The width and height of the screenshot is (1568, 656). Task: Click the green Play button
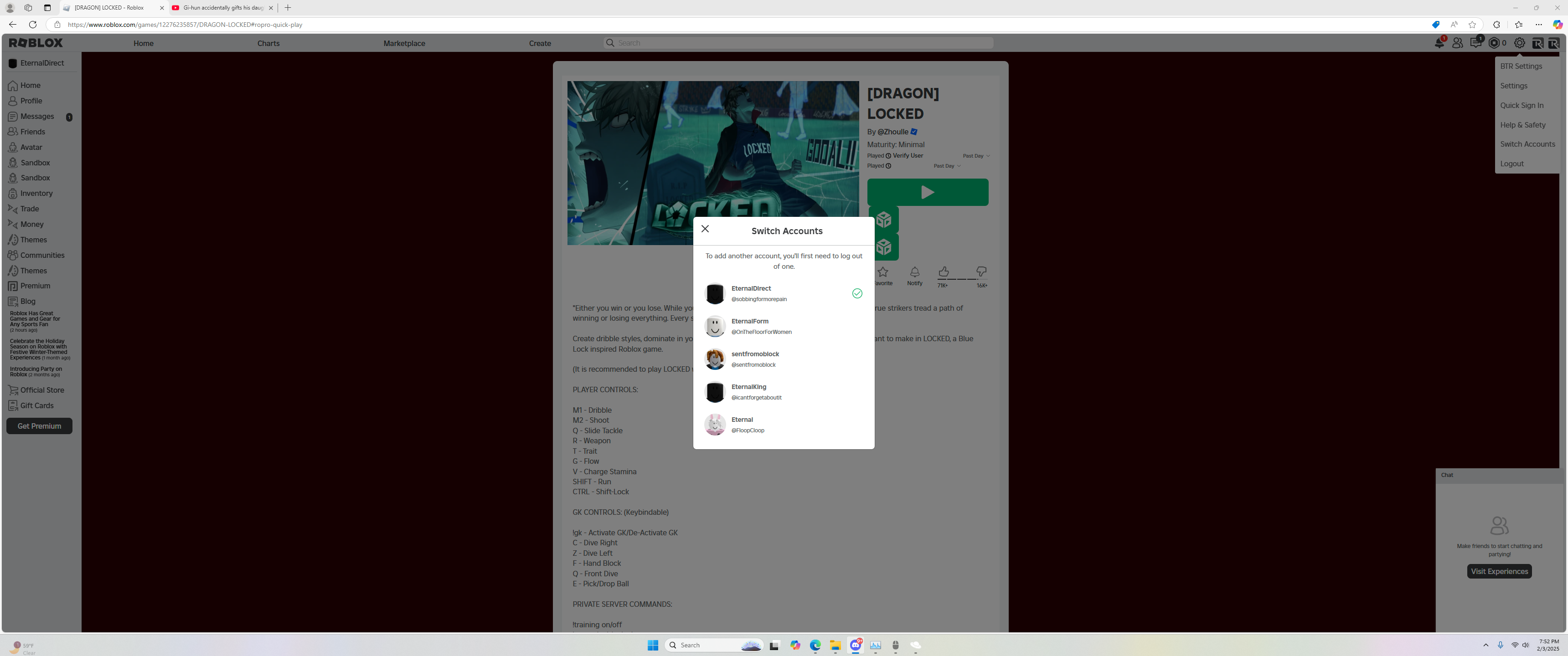[927, 192]
